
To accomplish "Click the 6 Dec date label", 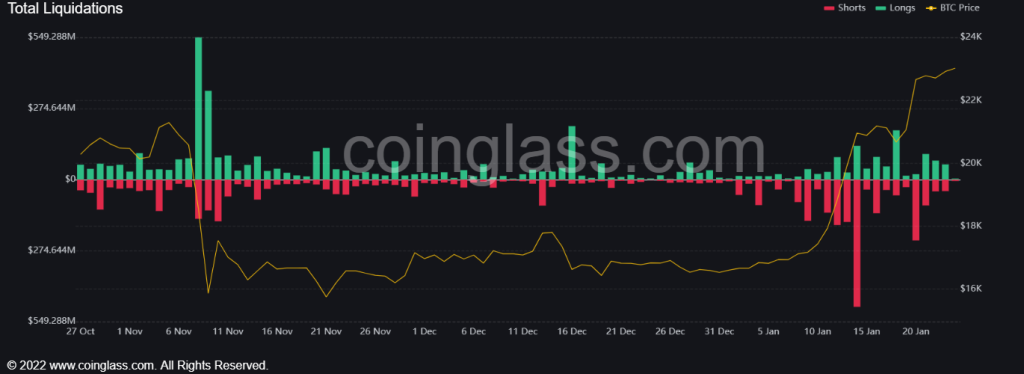I will [473, 332].
